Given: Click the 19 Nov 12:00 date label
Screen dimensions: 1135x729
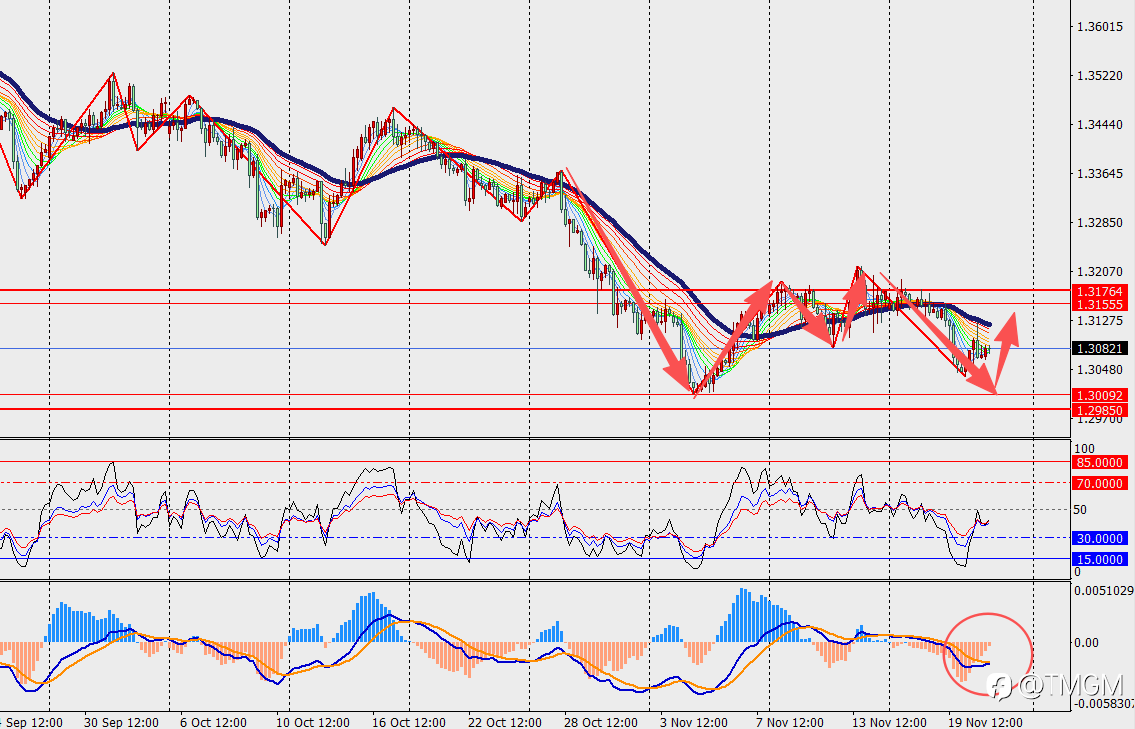Looking at the screenshot, I should coord(985,722).
